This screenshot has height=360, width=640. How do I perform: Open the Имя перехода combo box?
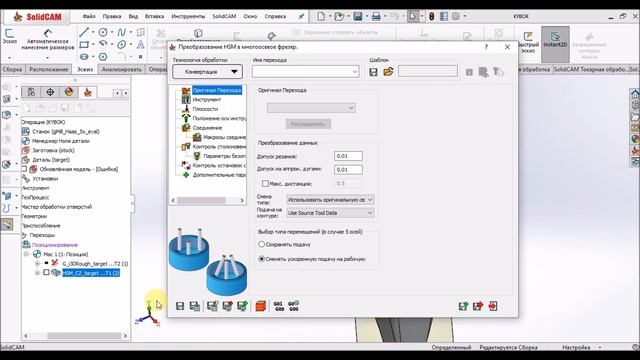[x=305, y=72]
